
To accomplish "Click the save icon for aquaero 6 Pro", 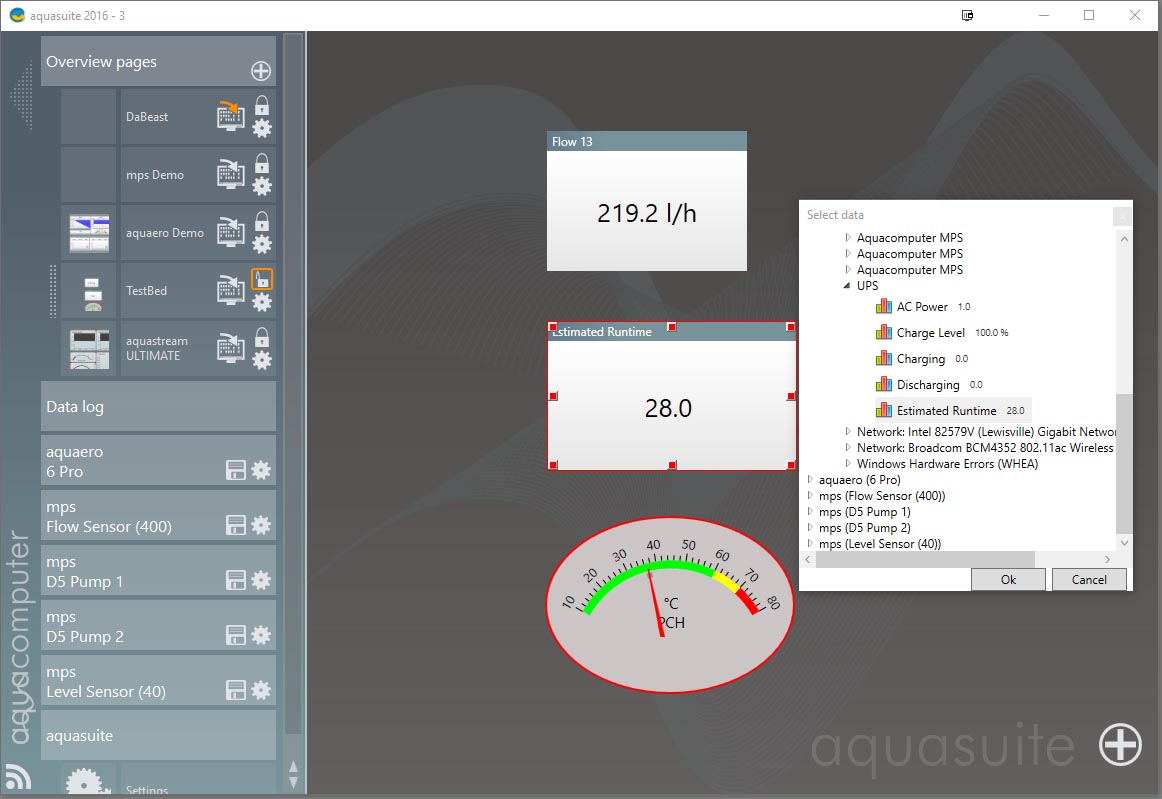I will click(x=236, y=470).
